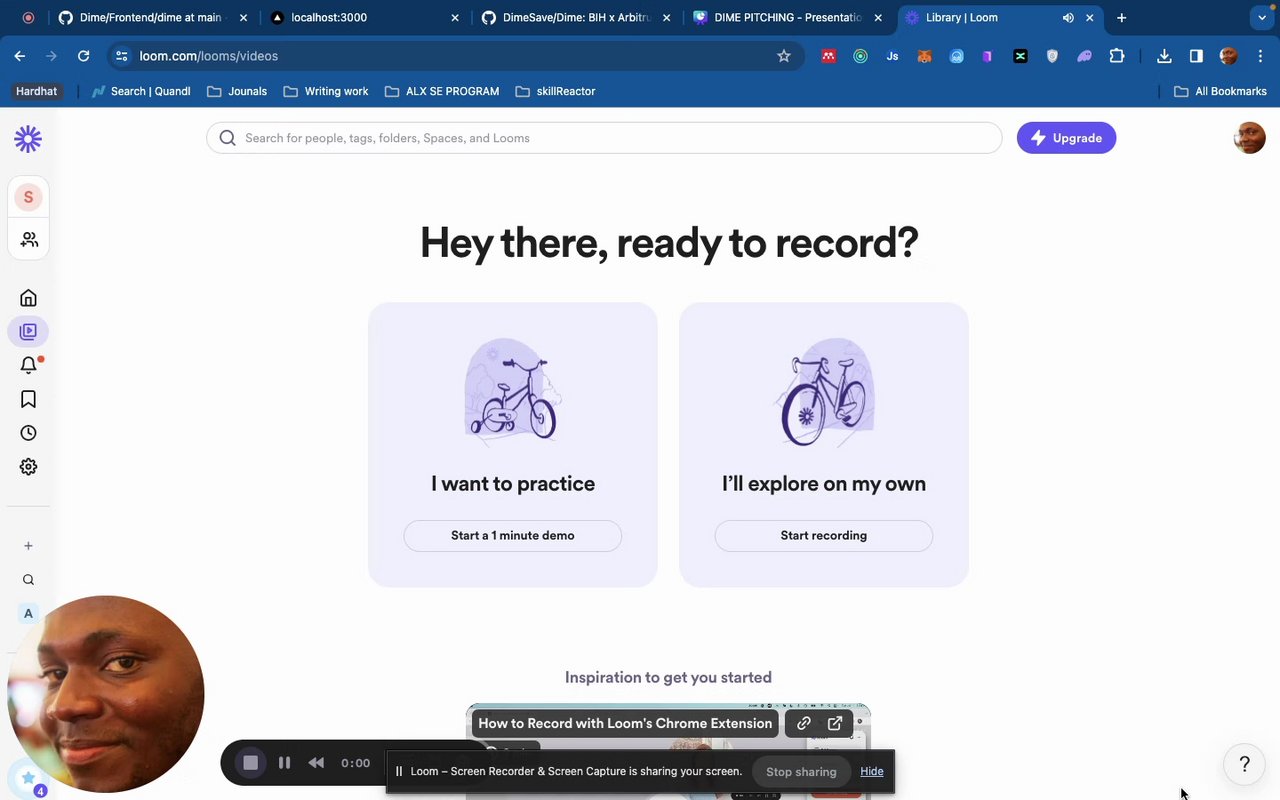Toggle the Chrome side panel
1280x800 pixels.
coord(1196,56)
